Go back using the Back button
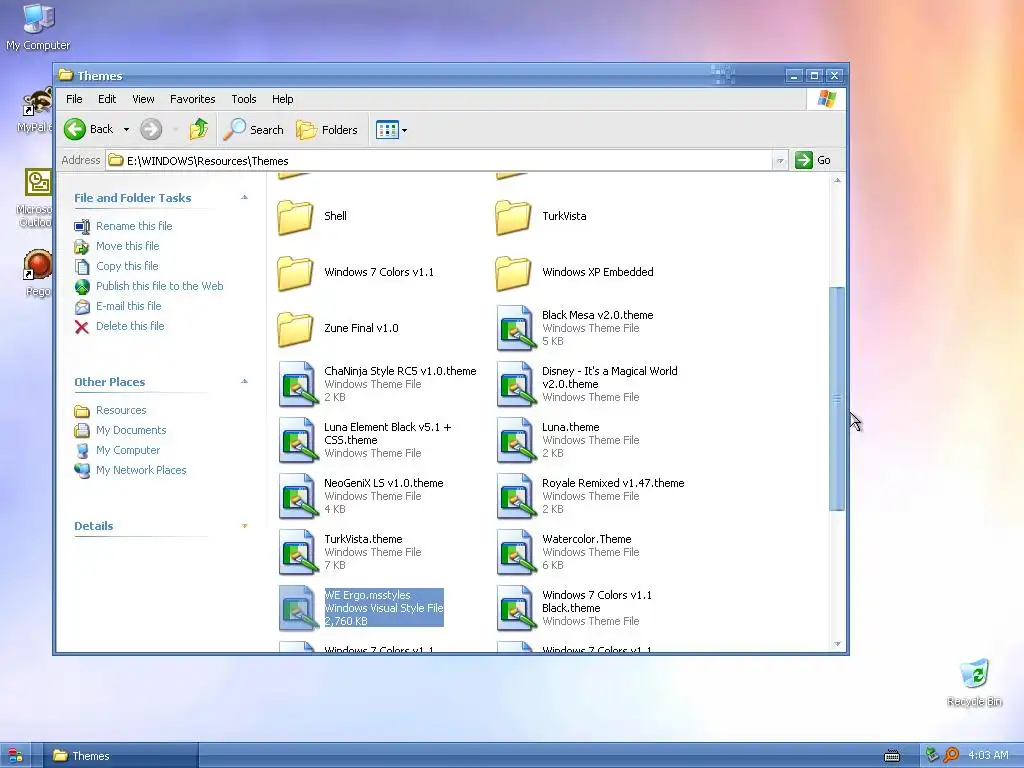This screenshot has height=768, width=1024. 89,129
